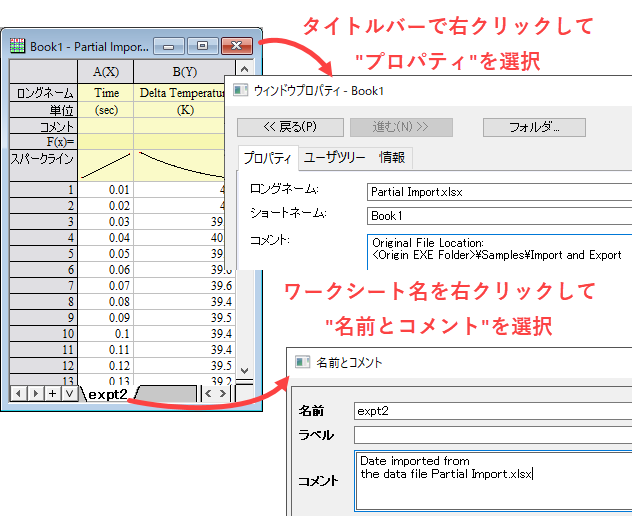
Task: Click cell with value 0.06
Action: click(x=106, y=269)
